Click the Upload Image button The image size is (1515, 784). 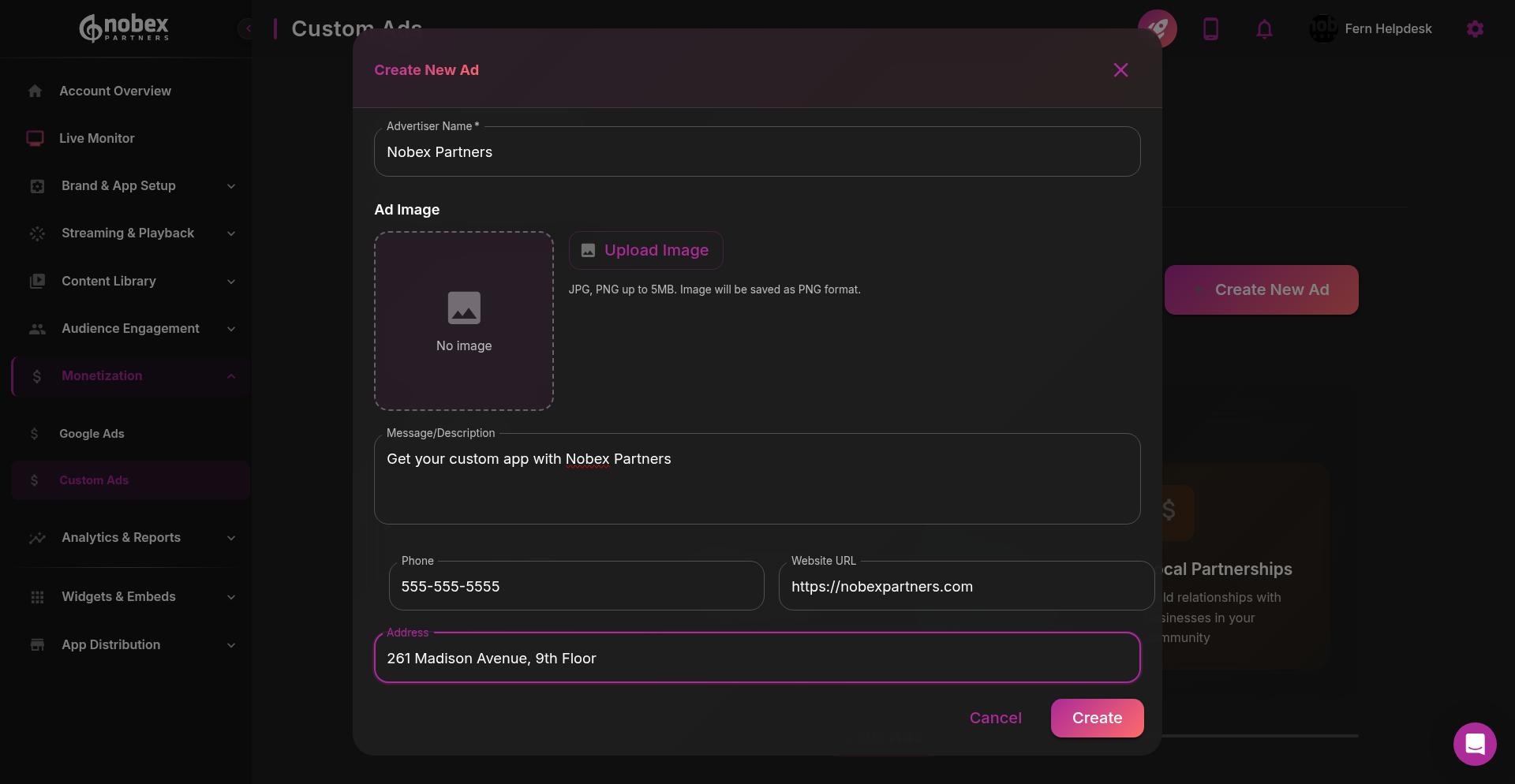(x=645, y=250)
